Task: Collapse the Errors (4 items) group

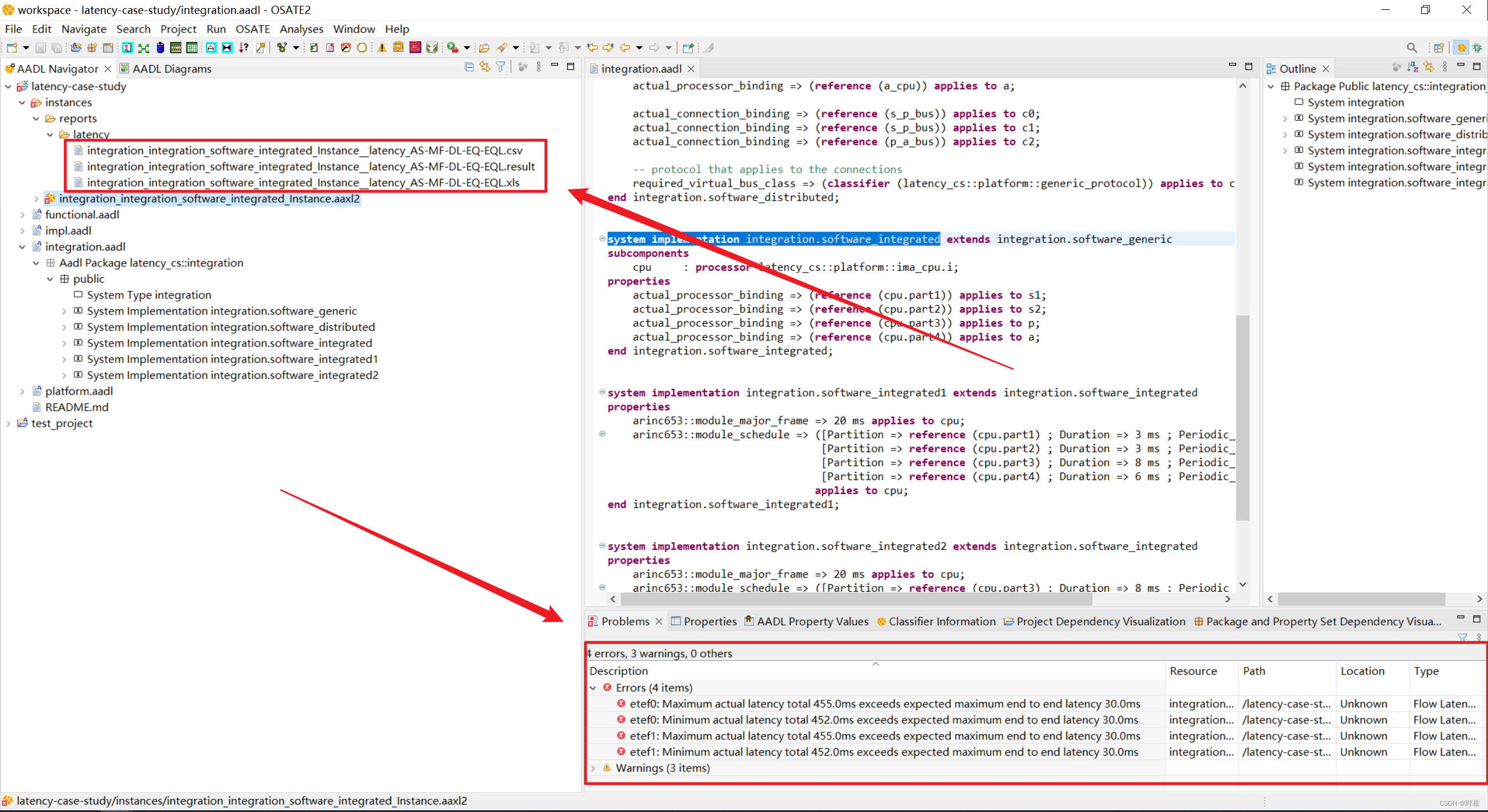Action: (x=593, y=688)
